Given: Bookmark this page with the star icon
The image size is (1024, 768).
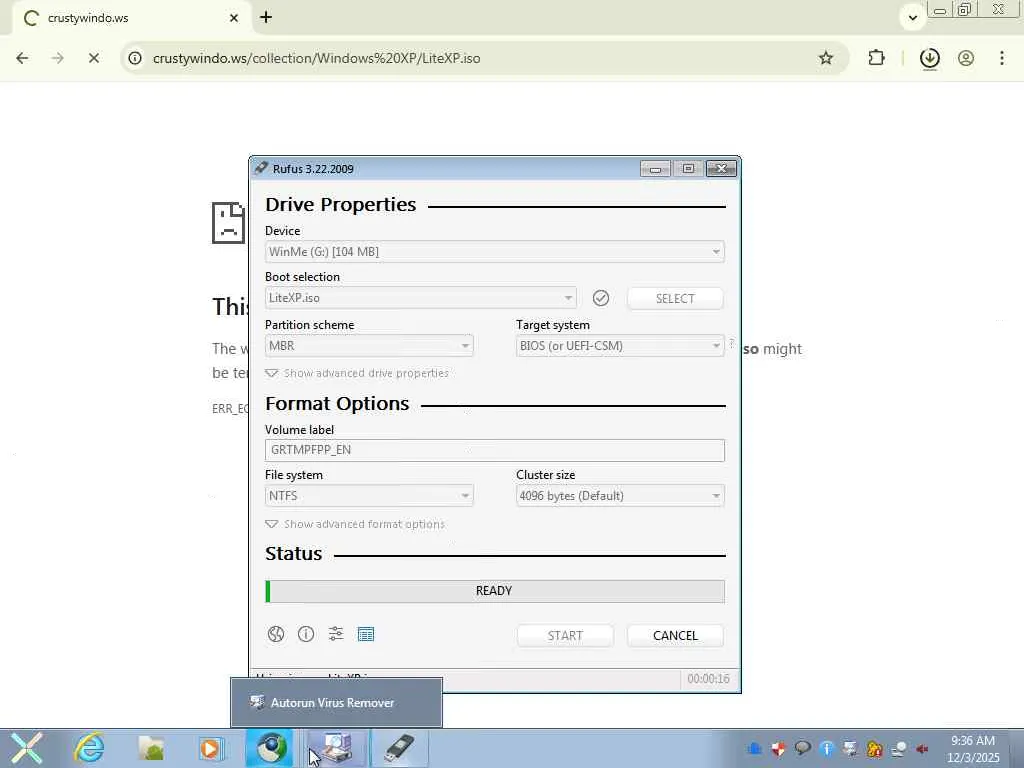Looking at the screenshot, I should tap(826, 58).
